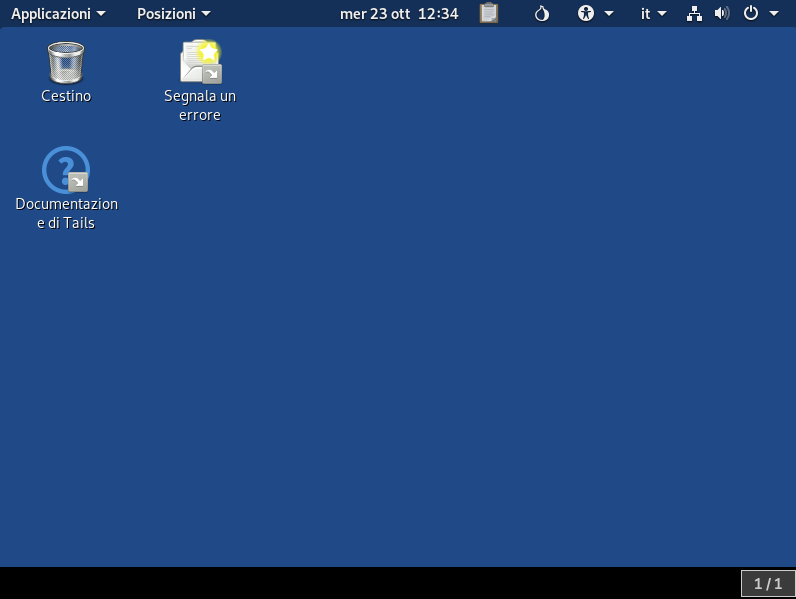Open the Cestino trash icon

pos(66,62)
